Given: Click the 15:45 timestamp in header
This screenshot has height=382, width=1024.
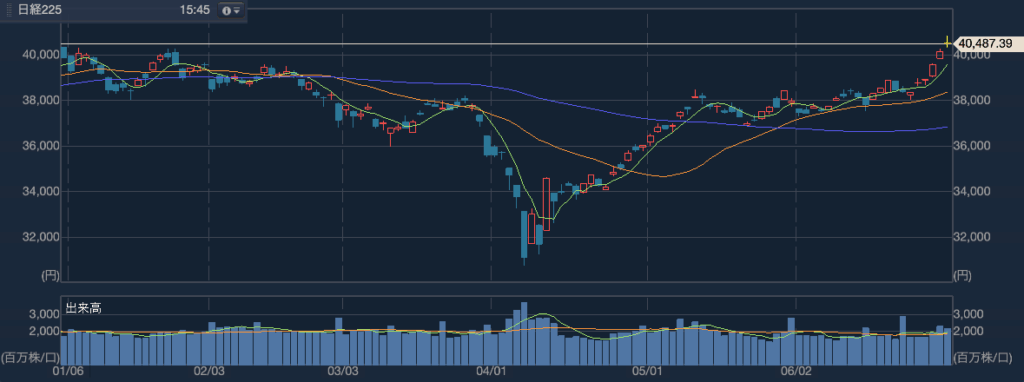Looking at the screenshot, I should (194, 10).
